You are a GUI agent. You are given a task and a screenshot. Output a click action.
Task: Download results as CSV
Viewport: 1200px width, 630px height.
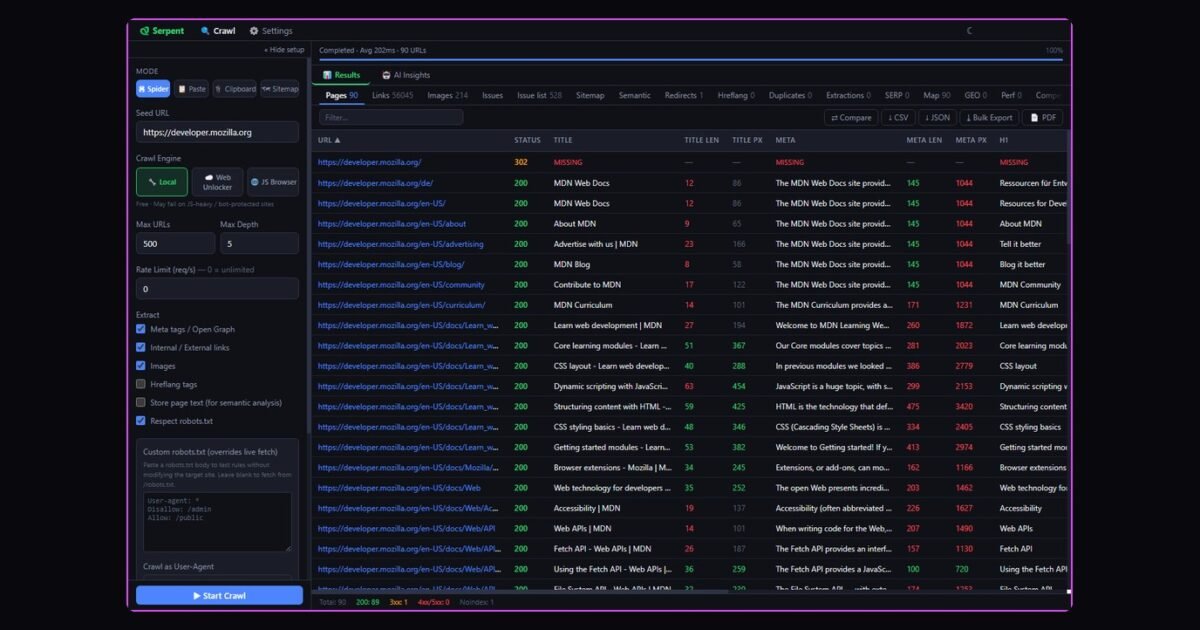point(898,117)
